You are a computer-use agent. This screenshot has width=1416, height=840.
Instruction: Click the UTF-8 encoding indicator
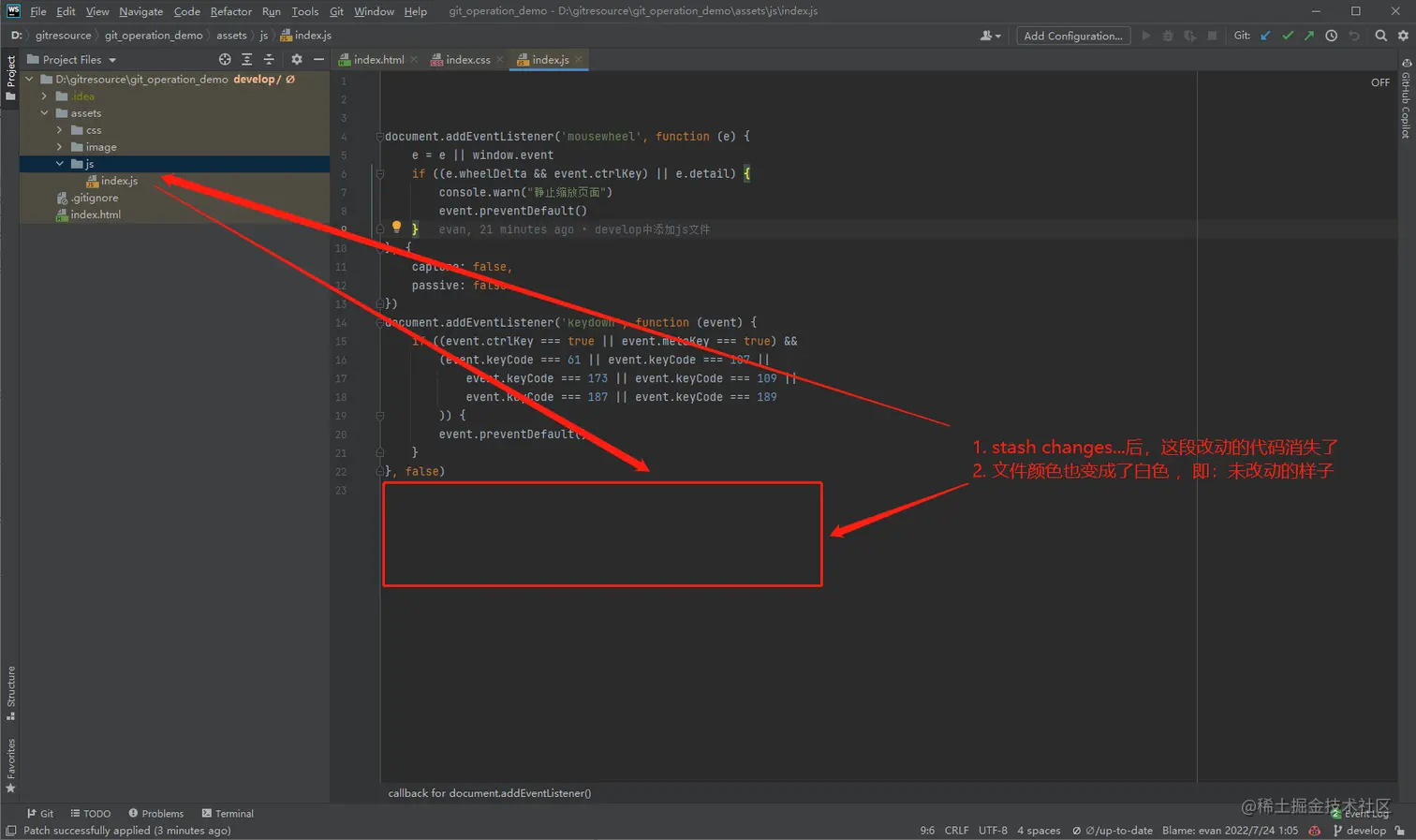[993, 831]
